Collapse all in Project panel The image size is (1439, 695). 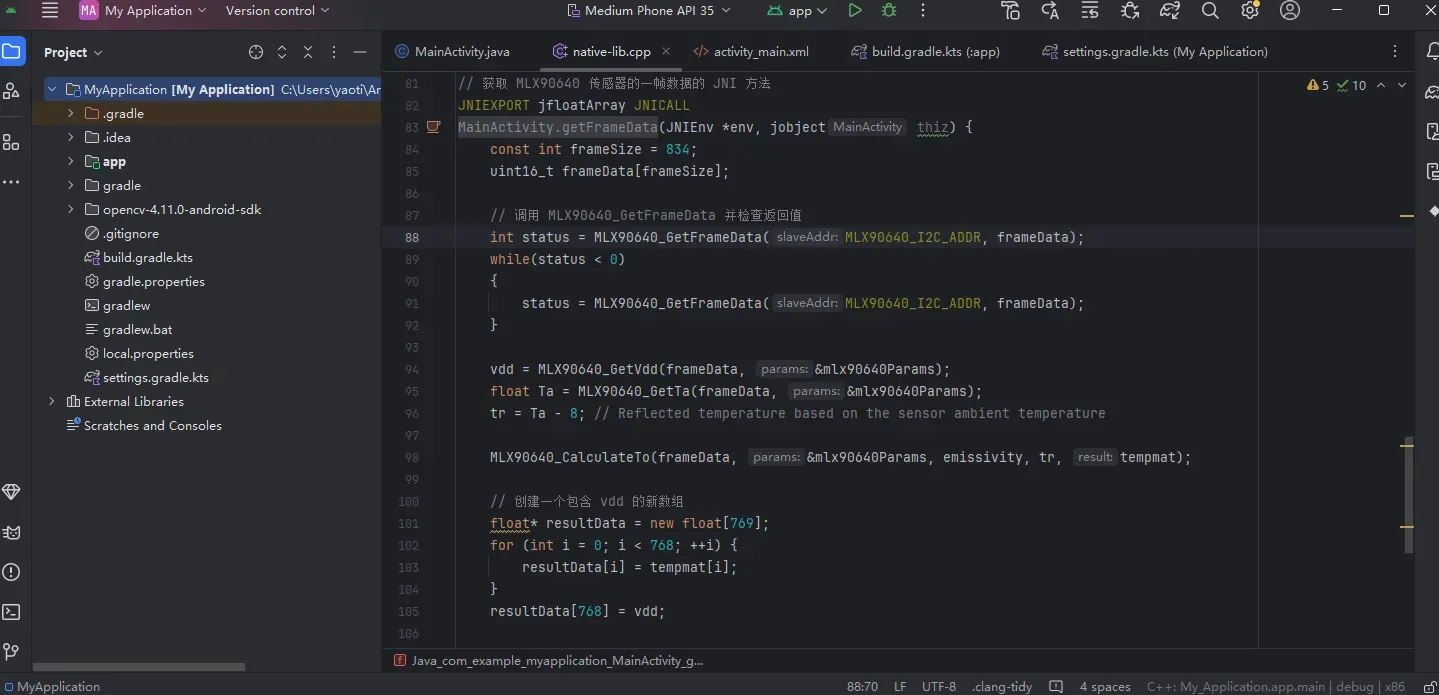click(308, 52)
